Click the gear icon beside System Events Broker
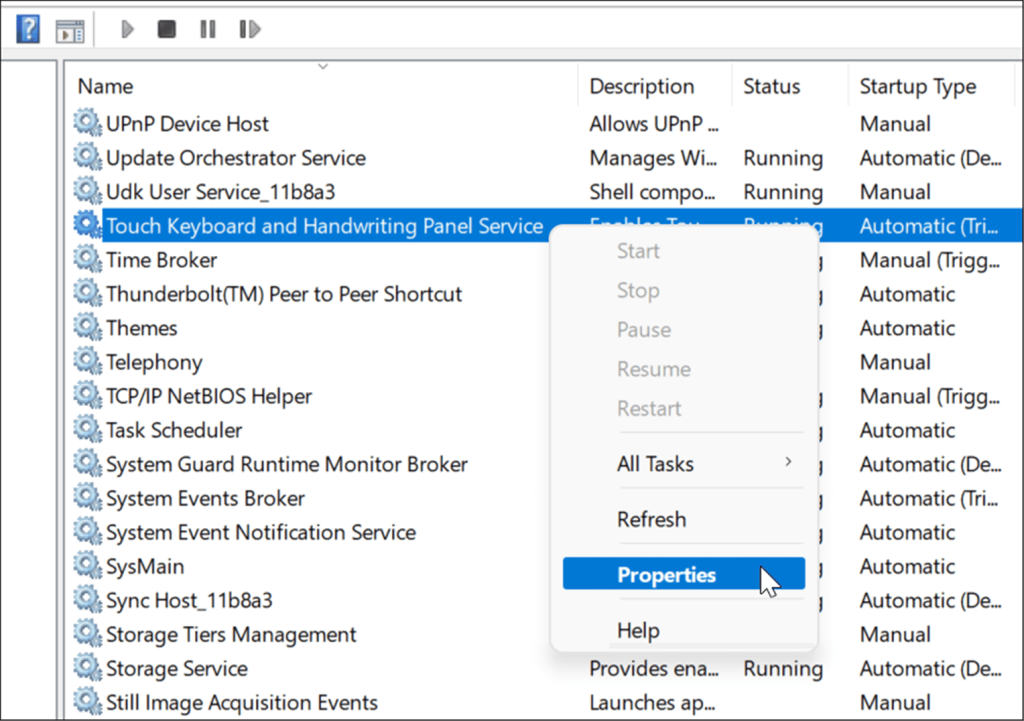The image size is (1024, 721). tap(88, 497)
